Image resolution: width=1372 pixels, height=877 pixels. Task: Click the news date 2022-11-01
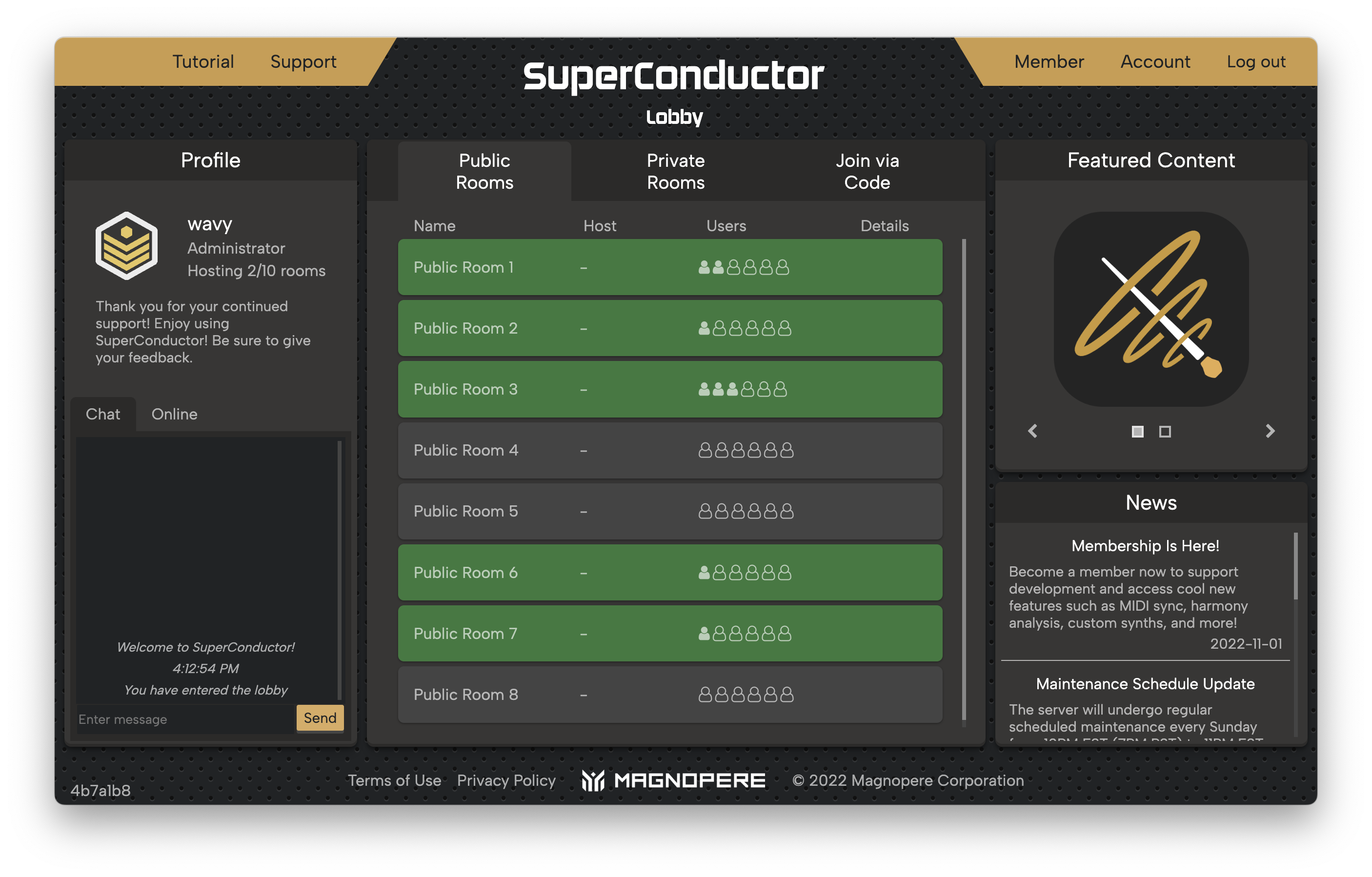pyautogui.click(x=1246, y=643)
